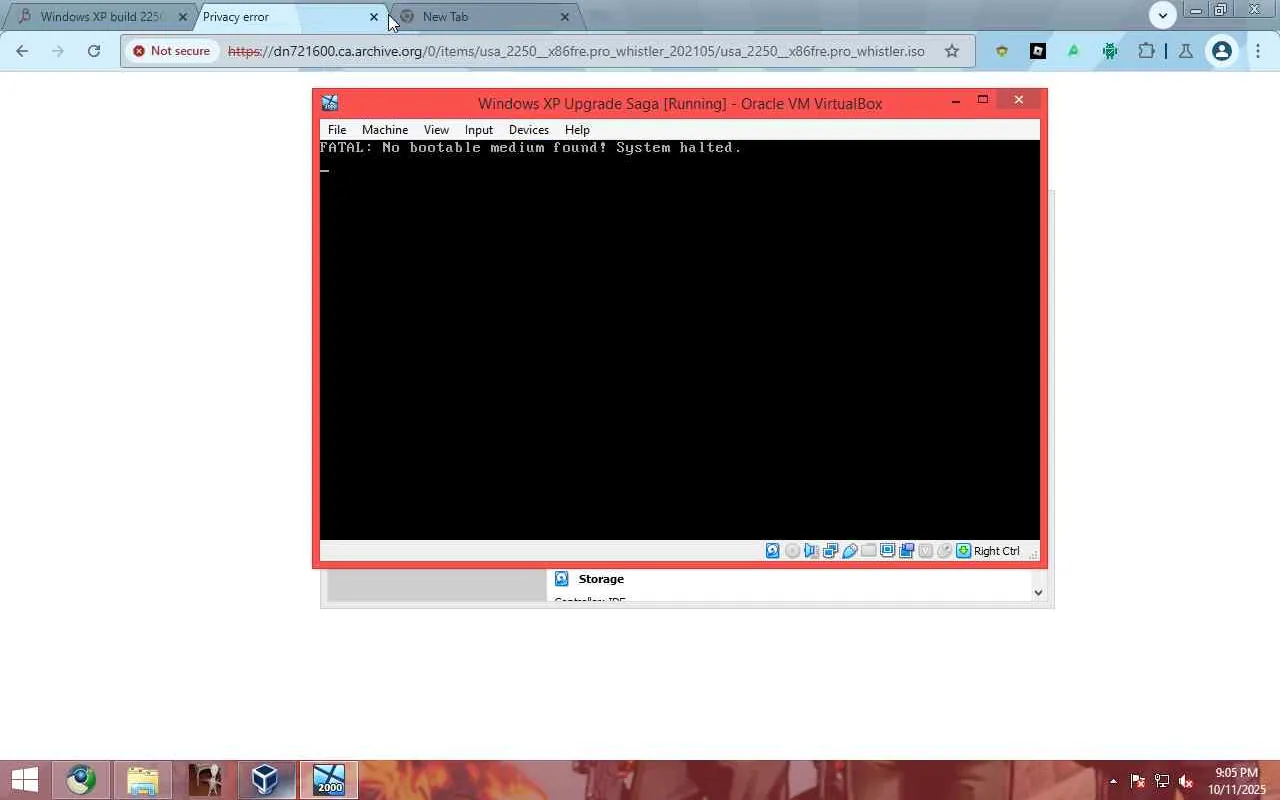Image resolution: width=1280 pixels, height=800 pixels.
Task: Close the VirtualBox VM window
Action: click(x=1018, y=100)
